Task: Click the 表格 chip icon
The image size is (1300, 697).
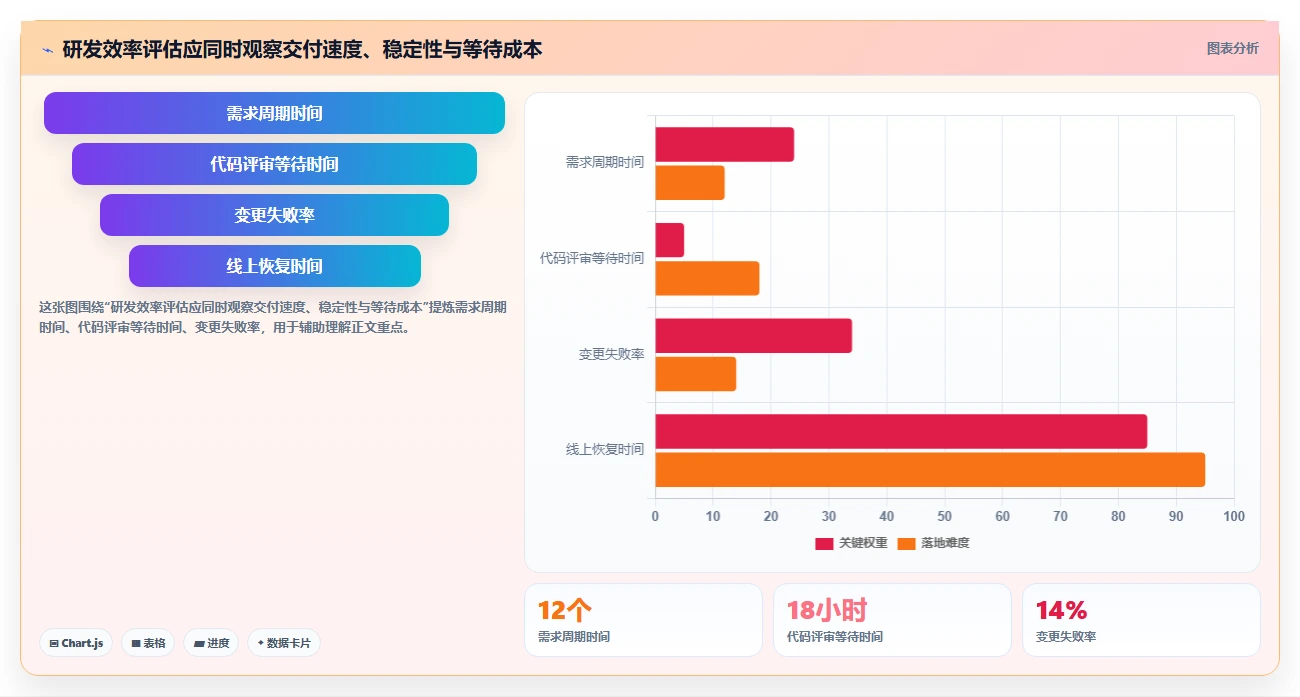Action: tap(135, 644)
